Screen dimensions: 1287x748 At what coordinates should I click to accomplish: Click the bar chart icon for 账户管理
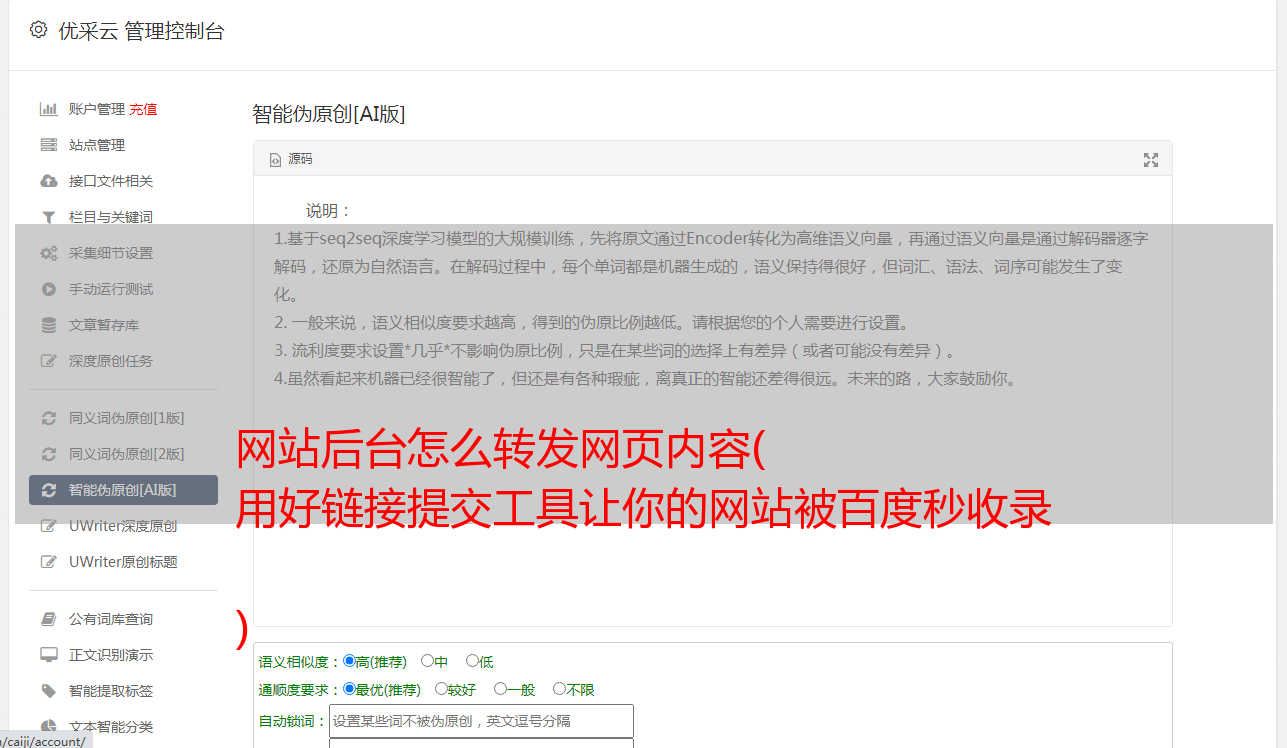point(48,109)
